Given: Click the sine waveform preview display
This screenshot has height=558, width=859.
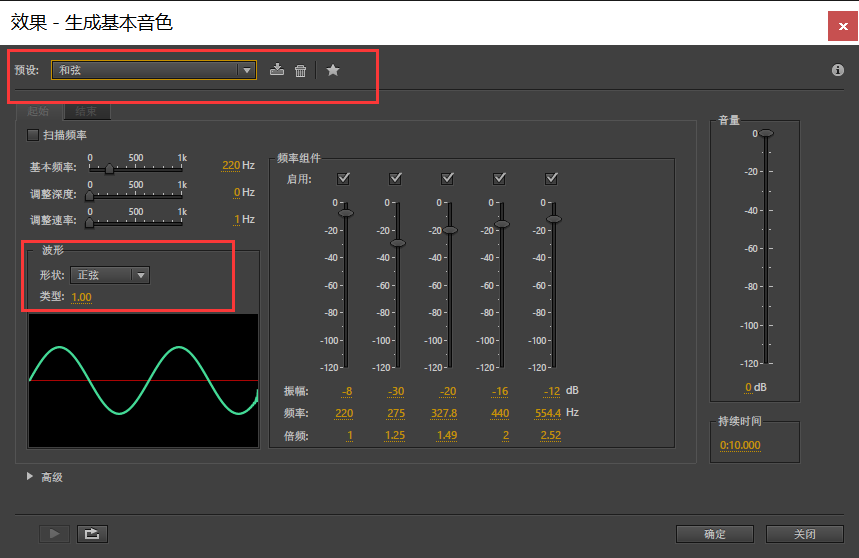Looking at the screenshot, I should pos(143,381).
